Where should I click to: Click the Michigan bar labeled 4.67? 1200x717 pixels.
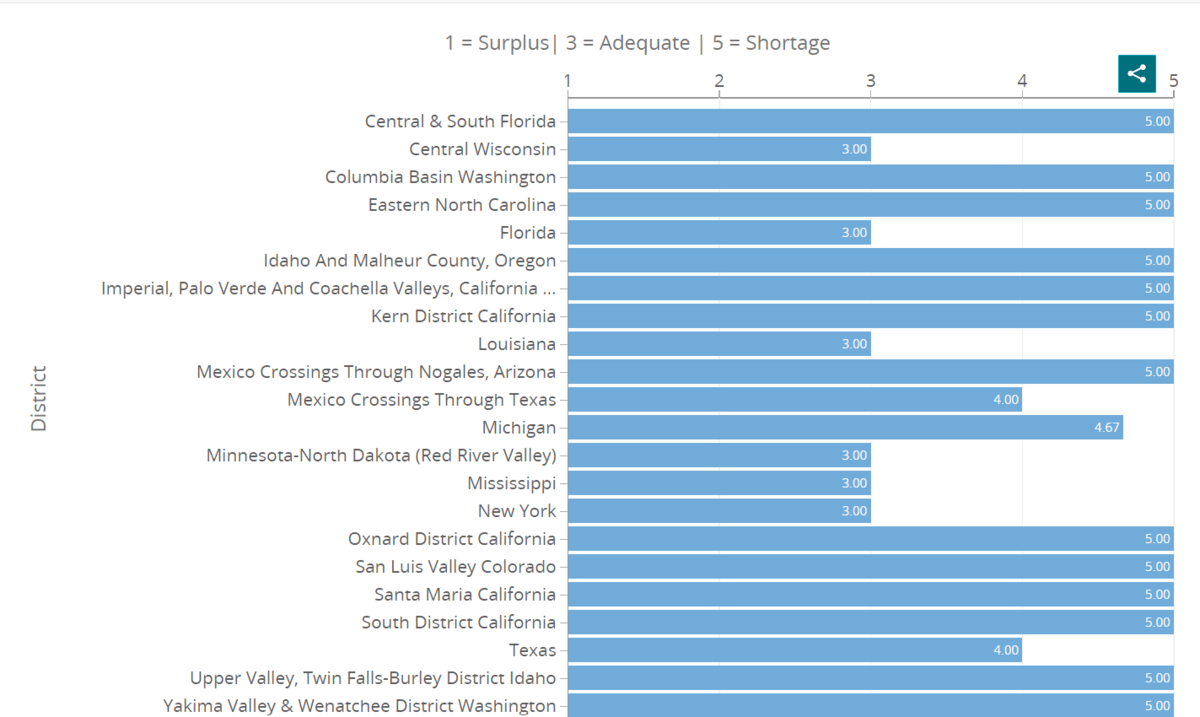point(845,427)
